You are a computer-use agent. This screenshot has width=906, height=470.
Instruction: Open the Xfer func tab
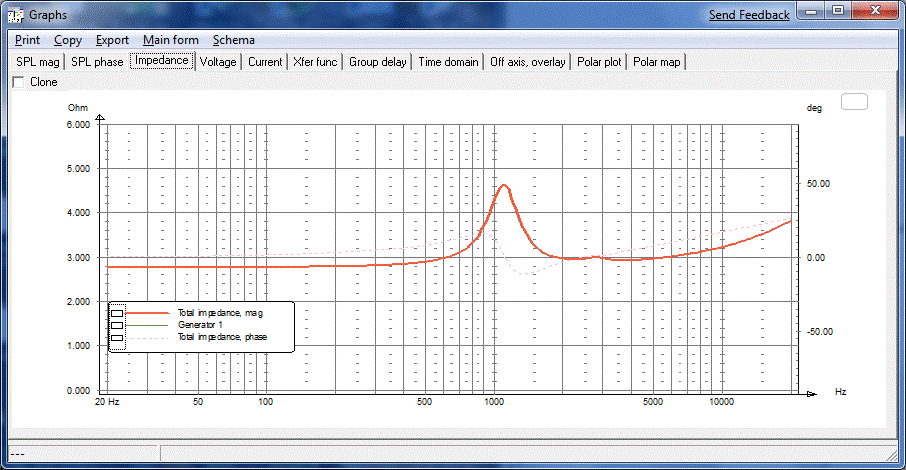(x=315, y=62)
